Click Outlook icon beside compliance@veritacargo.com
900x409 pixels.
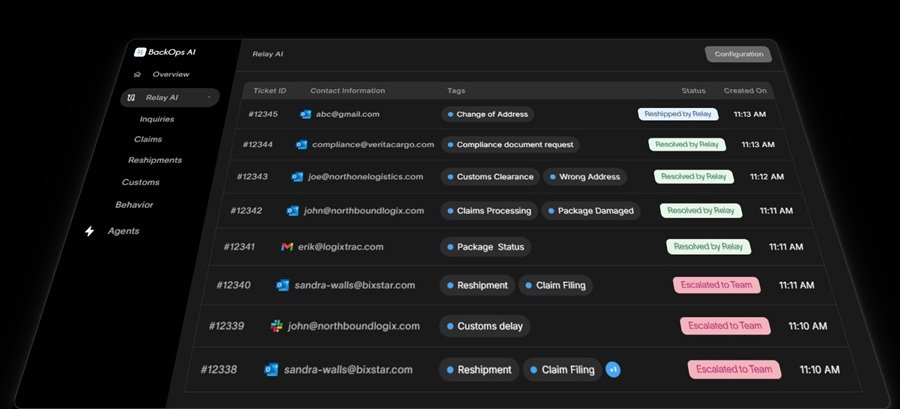[301, 145]
